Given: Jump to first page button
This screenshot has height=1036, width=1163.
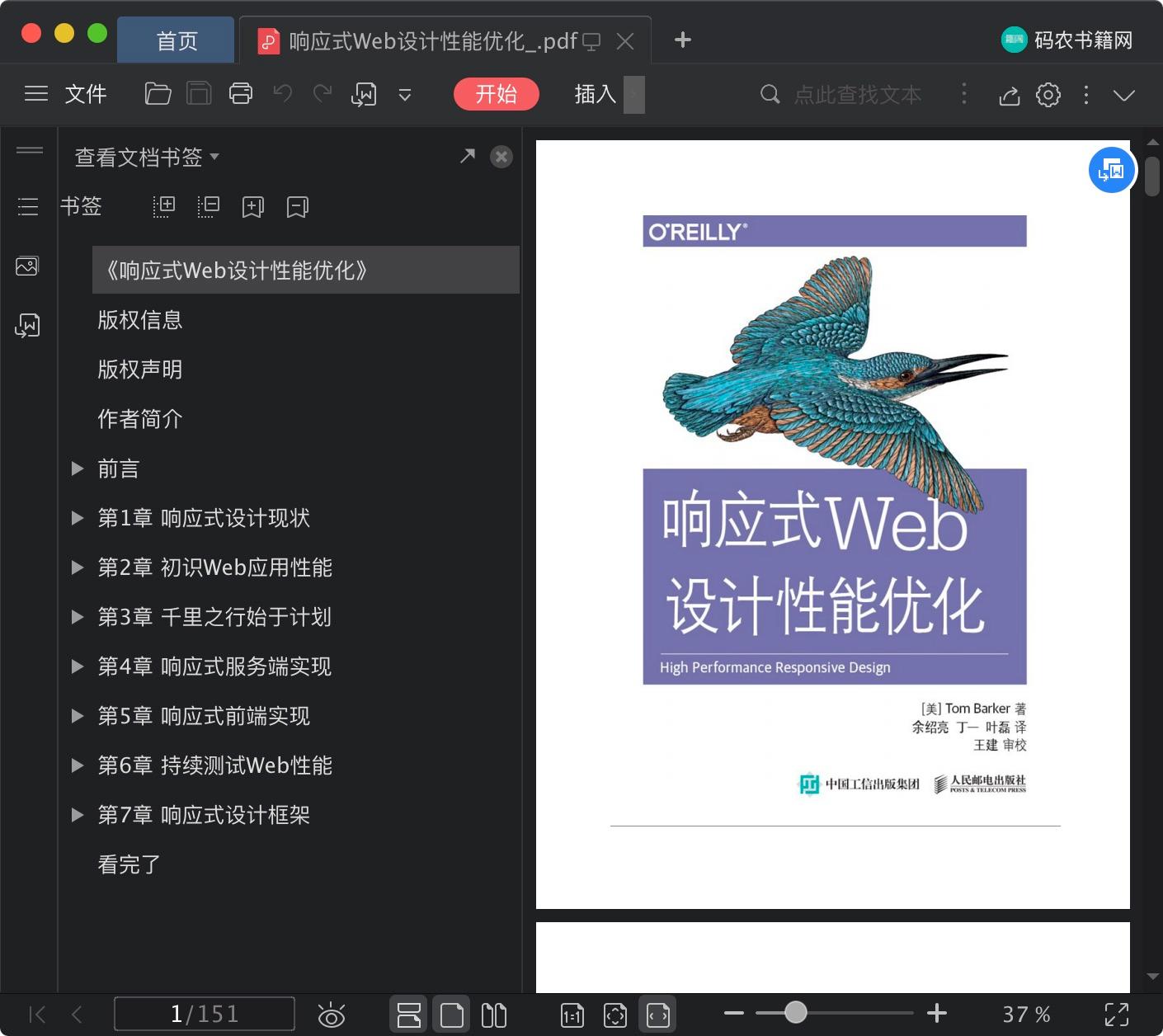Looking at the screenshot, I should (x=37, y=1015).
